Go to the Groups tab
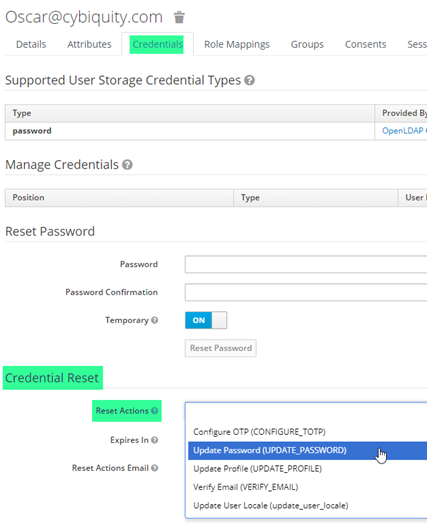The width and height of the screenshot is (427, 524). (307, 44)
